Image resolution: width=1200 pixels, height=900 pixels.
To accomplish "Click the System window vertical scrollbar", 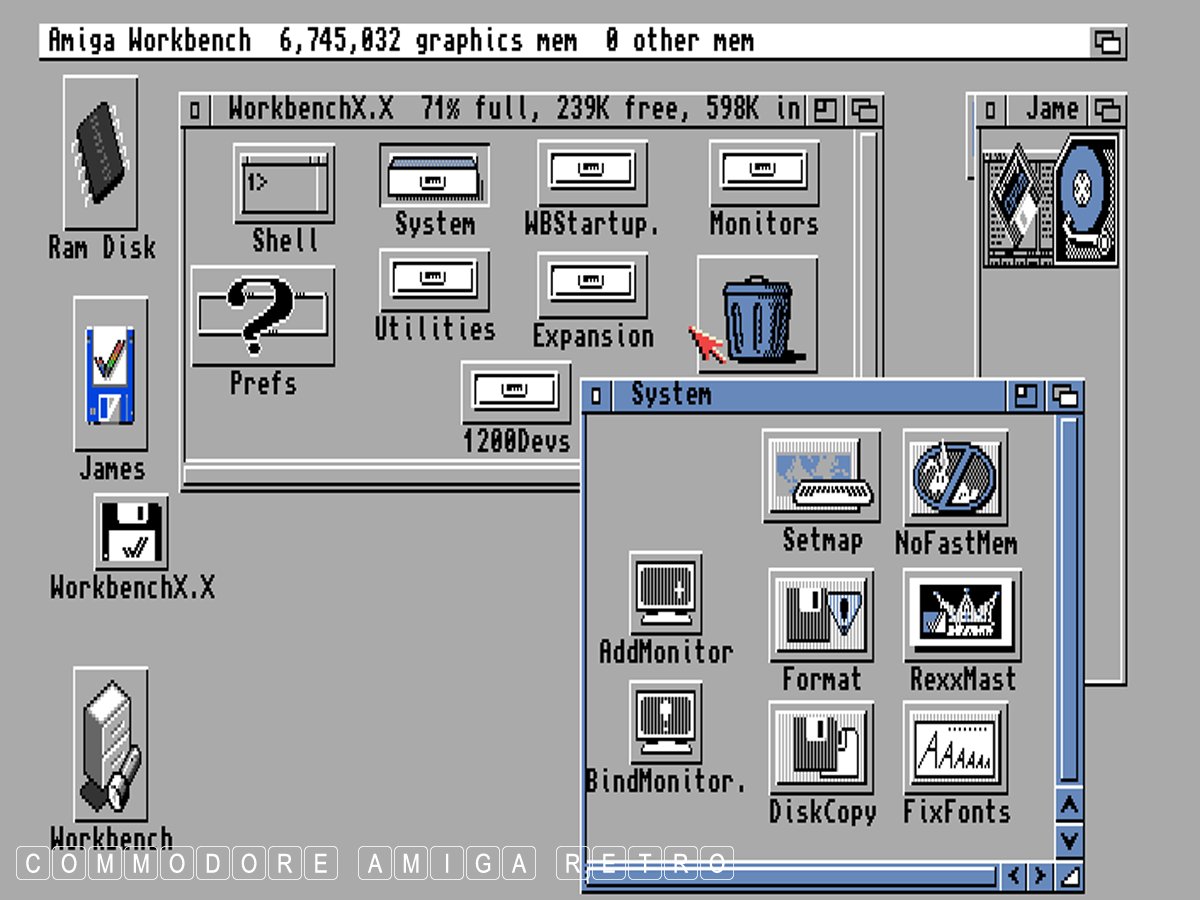I will (1069, 600).
